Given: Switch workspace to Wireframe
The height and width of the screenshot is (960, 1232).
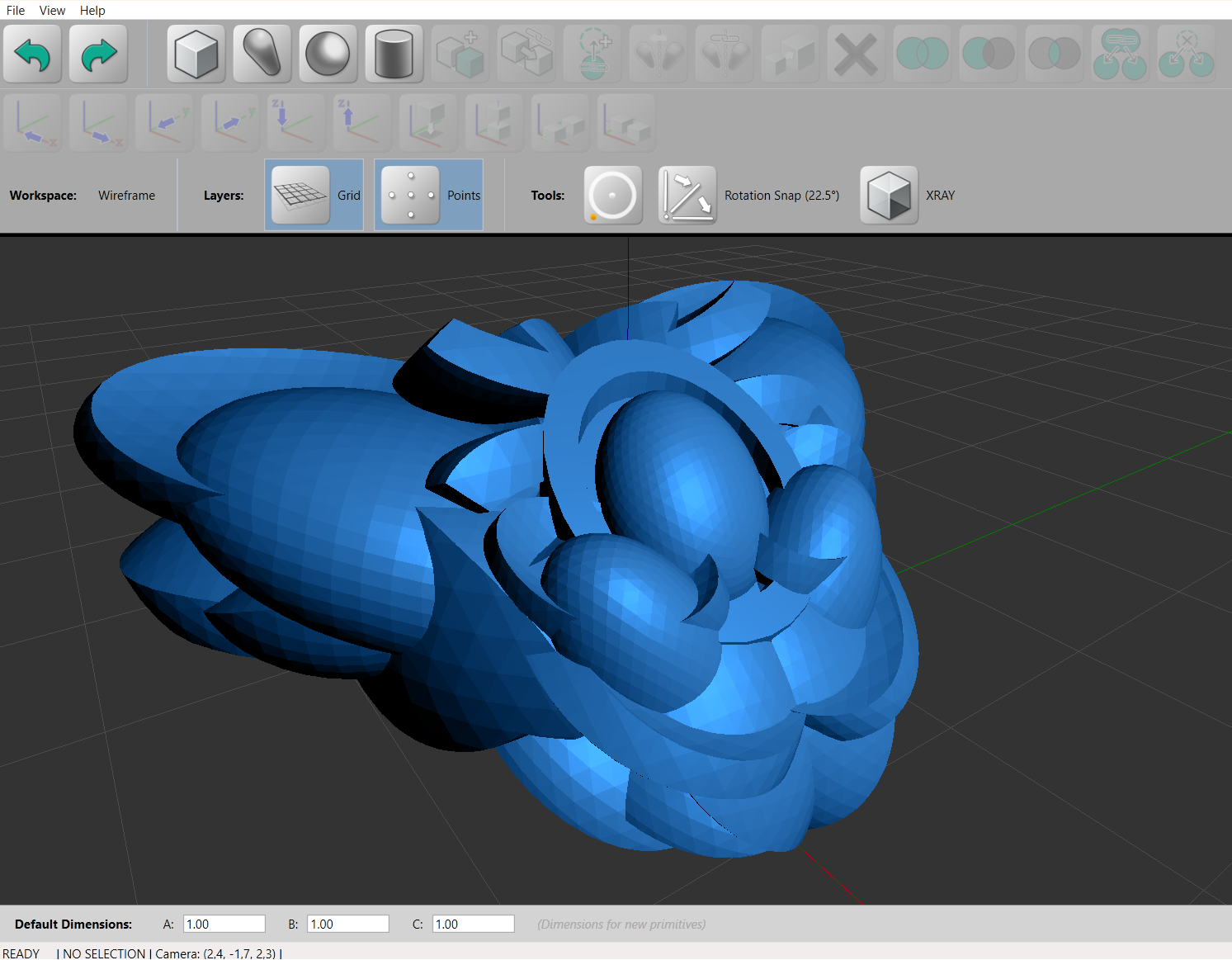Looking at the screenshot, I should (126, 195).
